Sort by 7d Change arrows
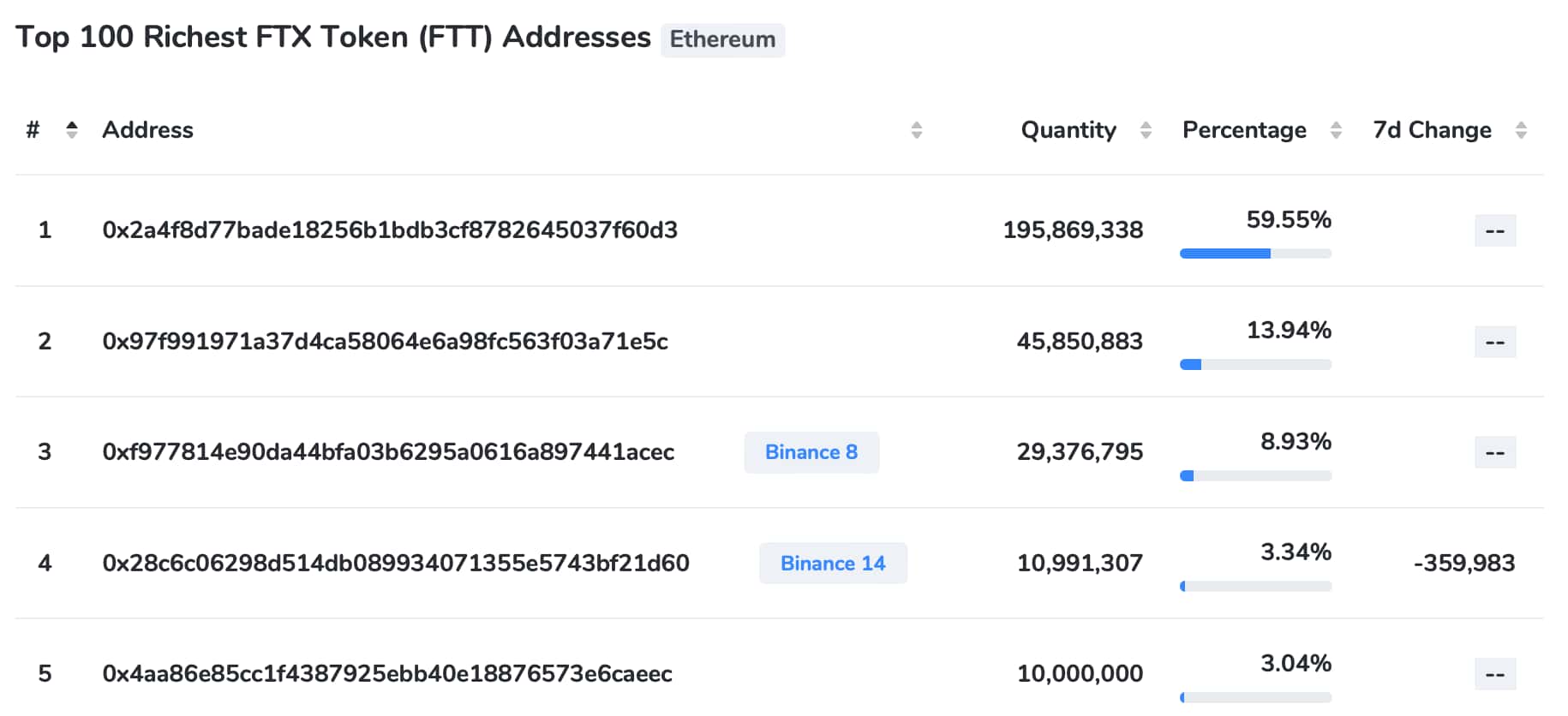The image size is (1568, 716). (1521, 130)
